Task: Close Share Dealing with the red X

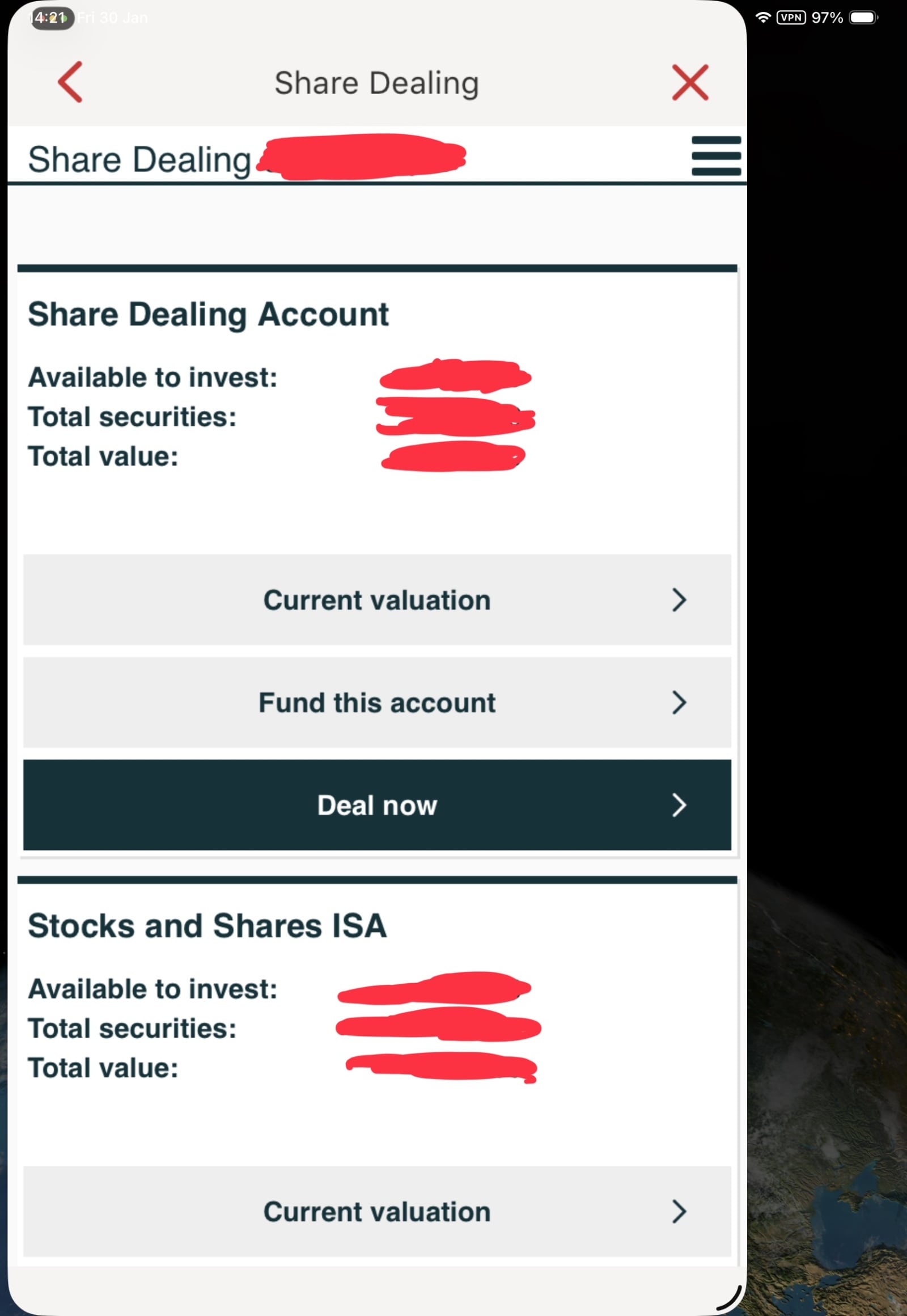Action: [690, 83]
